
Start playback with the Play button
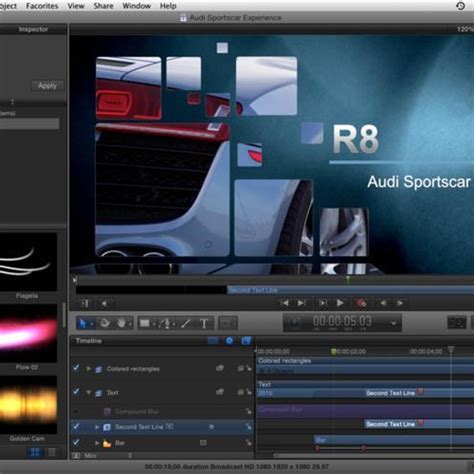click(x=340, y=303)
